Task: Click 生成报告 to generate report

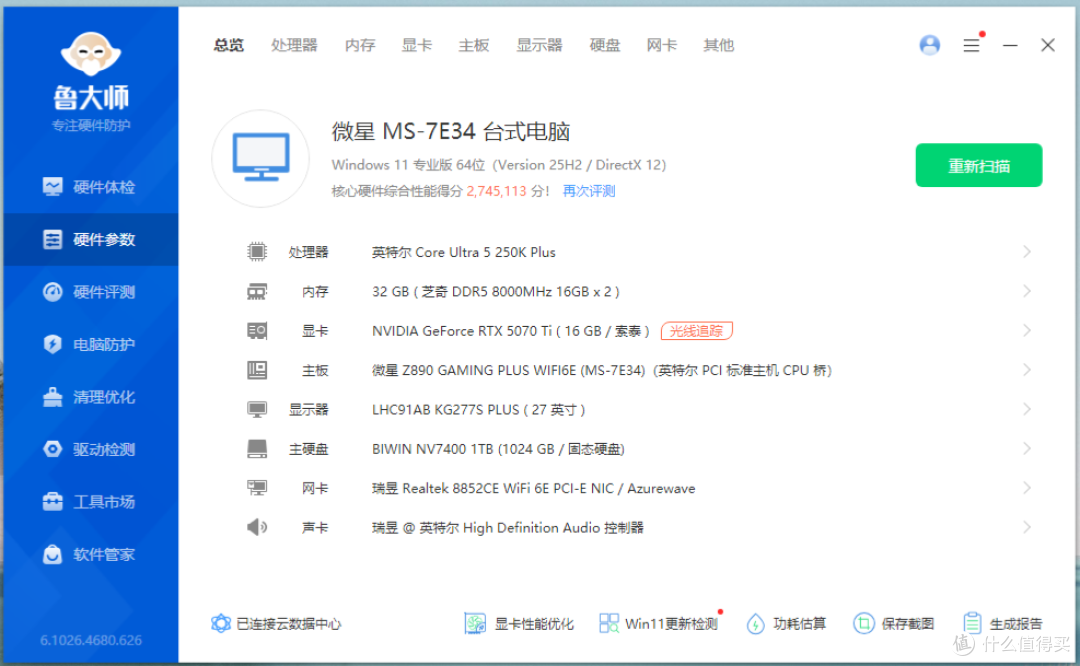Action: coord(1002,623)
